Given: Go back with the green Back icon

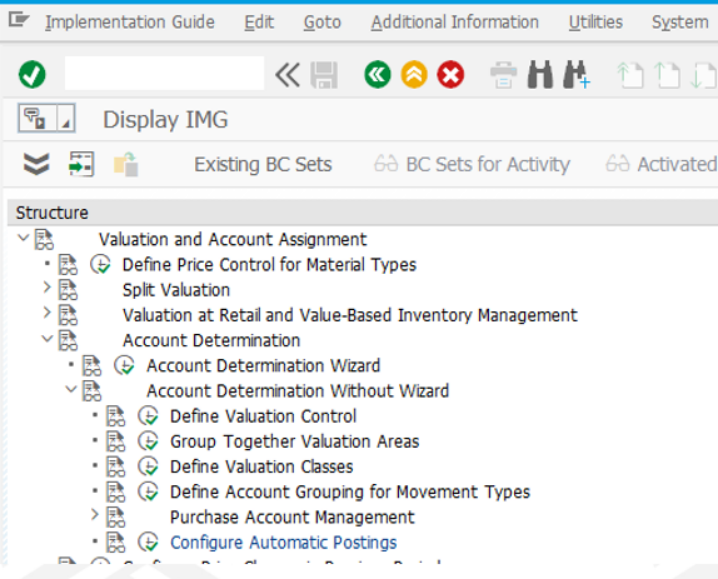Looking at the screenshot, I should [378, 75].
